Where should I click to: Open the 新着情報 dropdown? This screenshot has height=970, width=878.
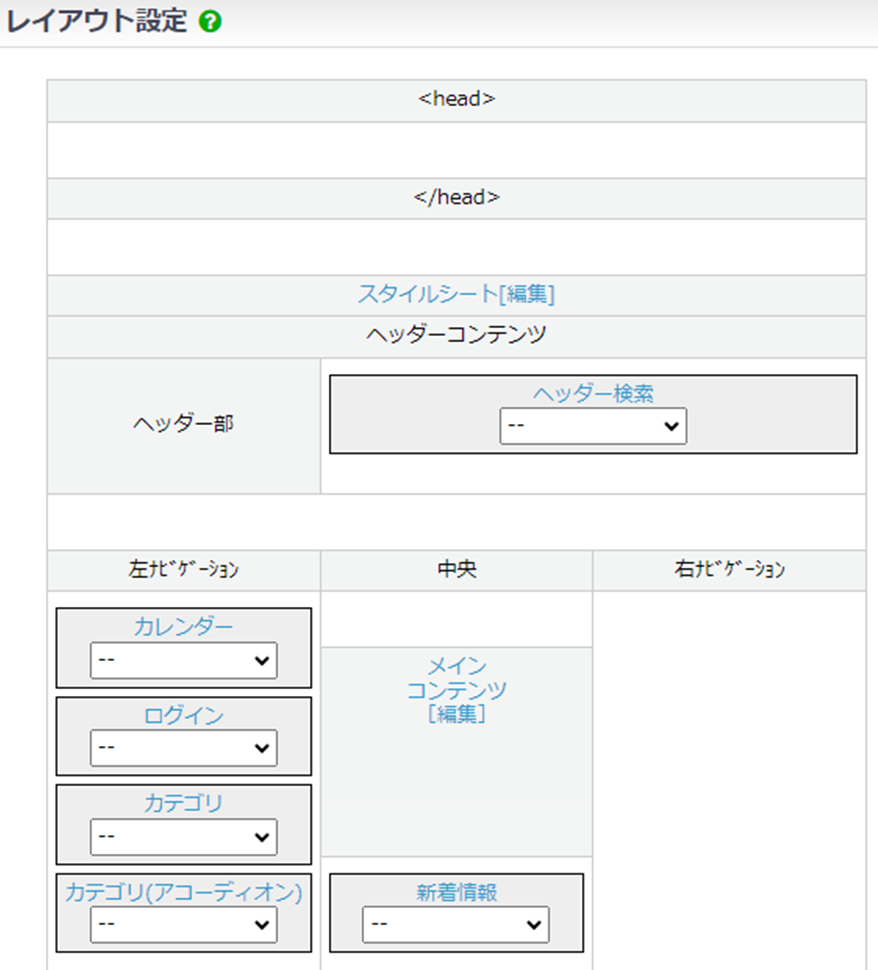[x=456, y=925]
